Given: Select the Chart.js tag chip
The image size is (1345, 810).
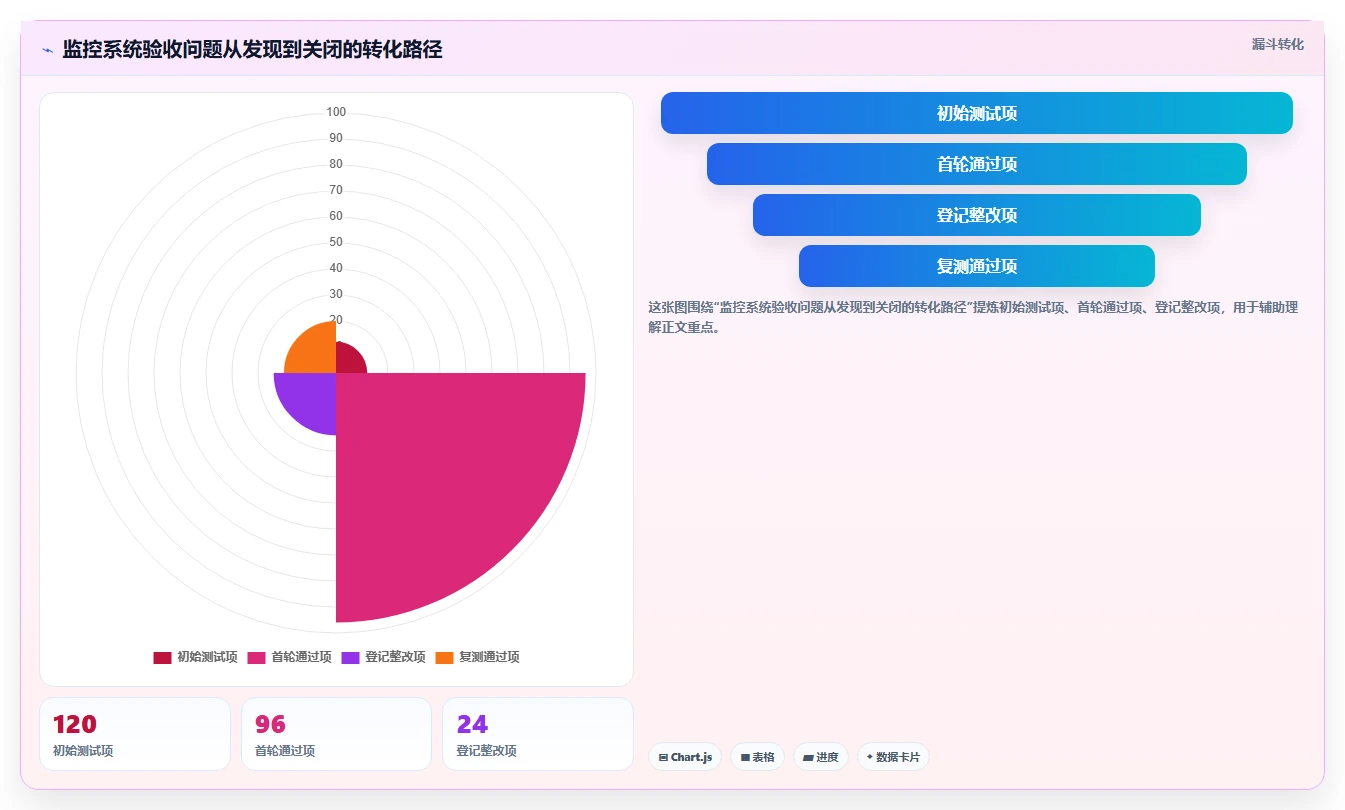Looking at the screenshot, I should pyautogui.click(x=685, y=757).
